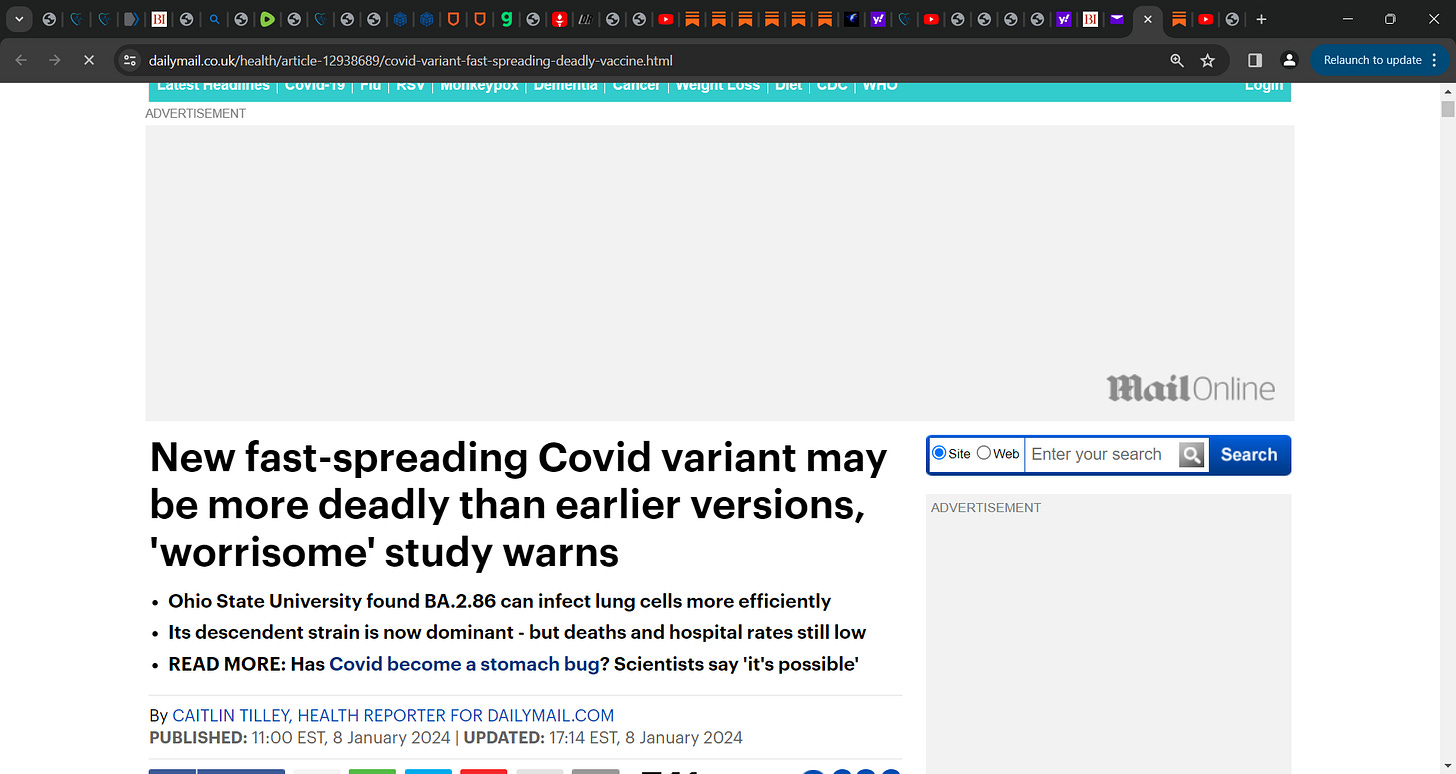Open the CDC section link
Viewport: 1456px width, 774px height.
tap(832, 86)
